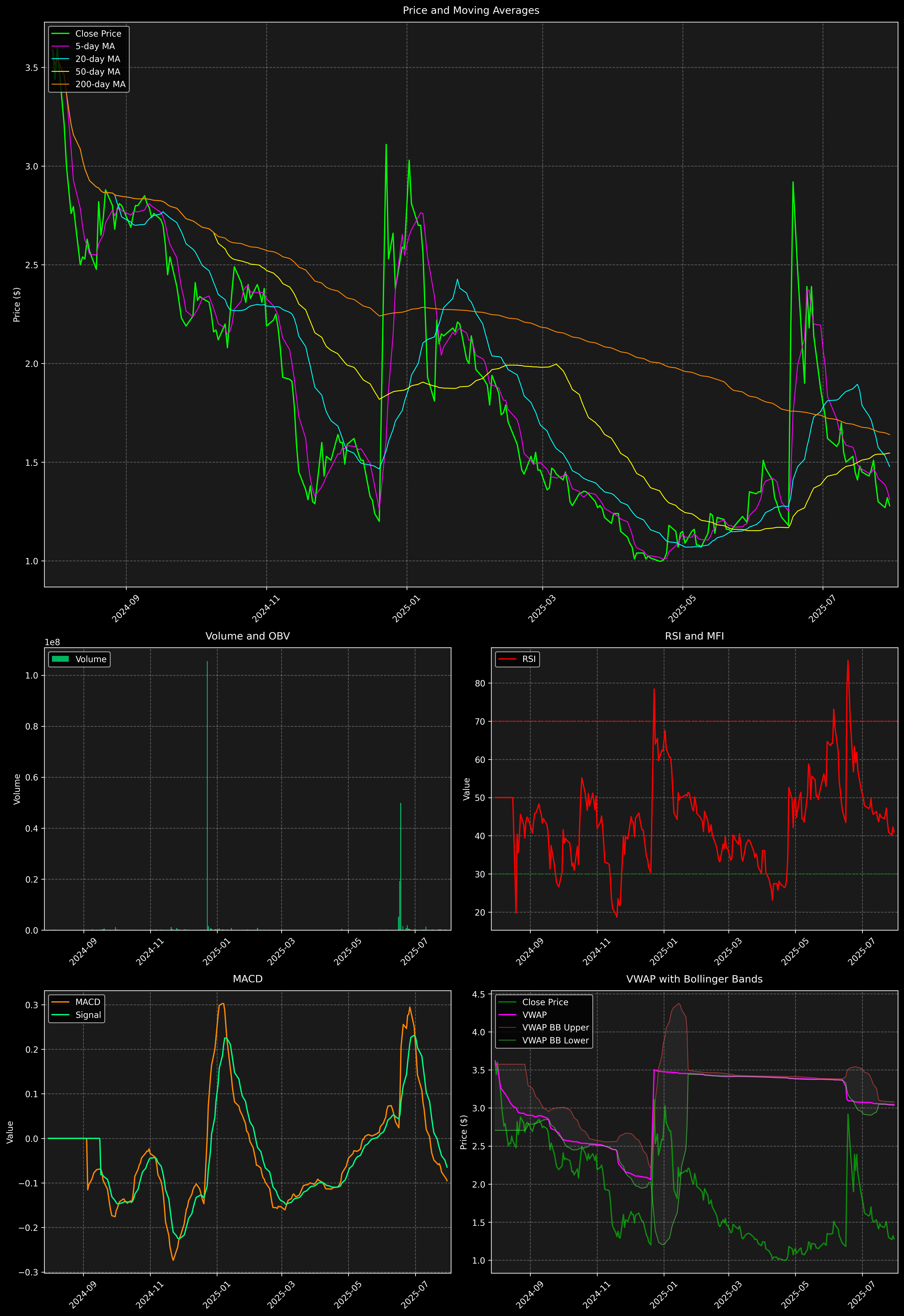Screen dimensions: 904x1316
Task: Click the 30 tick on RSI chart
Action: coord(480,874)
